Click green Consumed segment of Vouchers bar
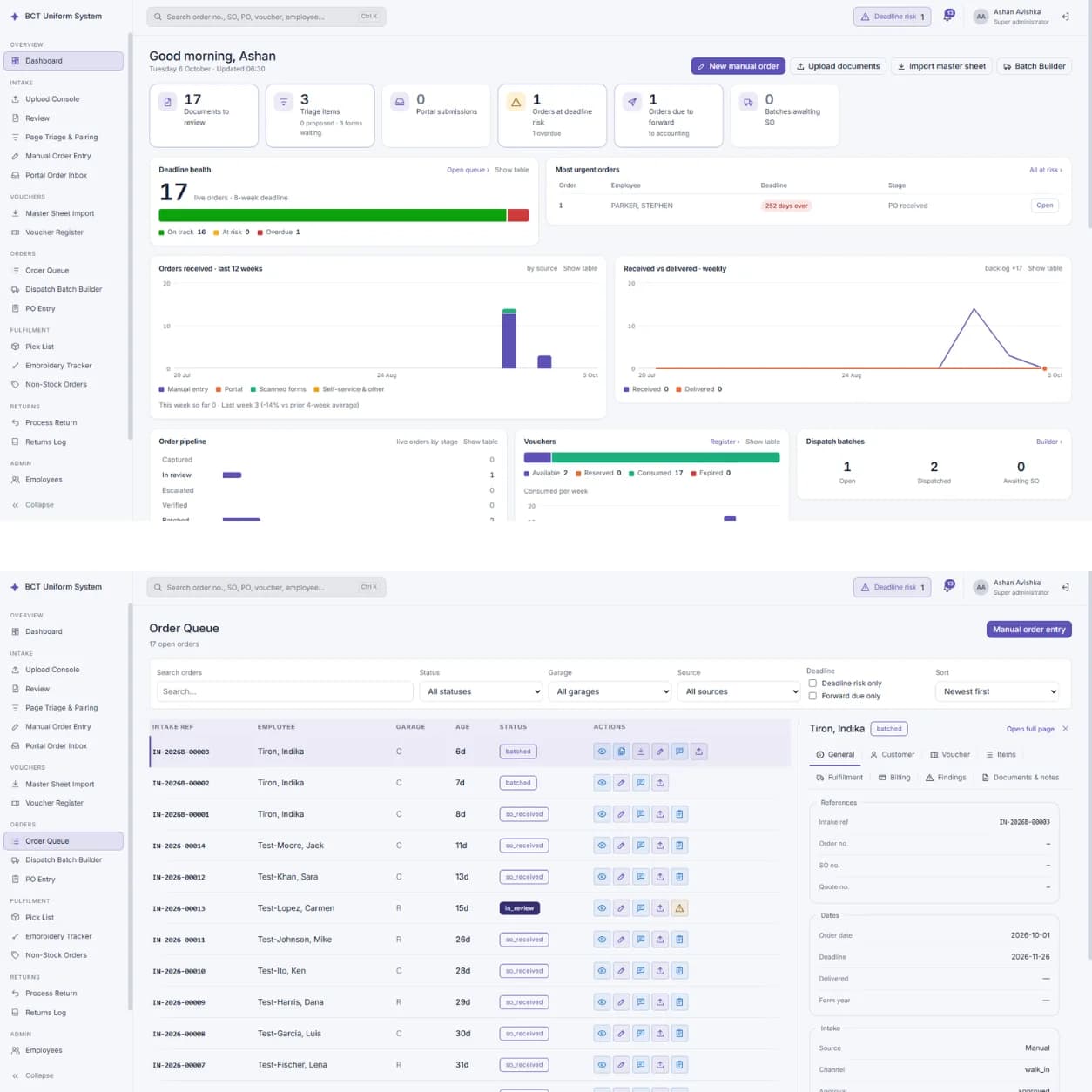Image resolution: width=1092 pixels, height=1092 pixels. (666, 457)
